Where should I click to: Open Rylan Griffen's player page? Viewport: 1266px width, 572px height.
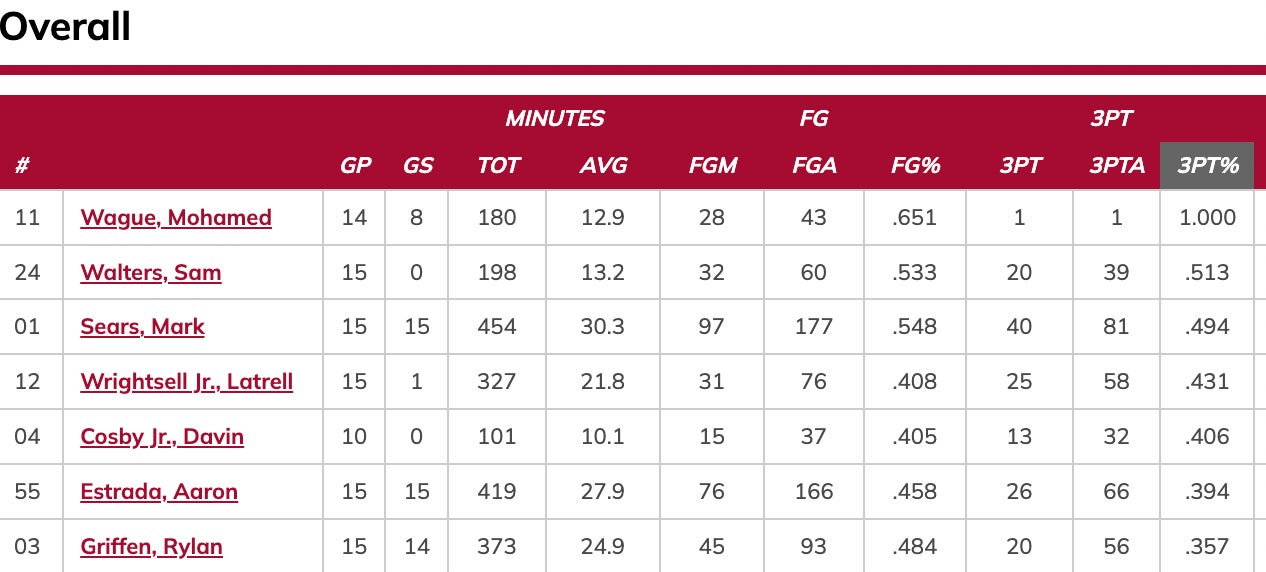(x=152, y=547)
